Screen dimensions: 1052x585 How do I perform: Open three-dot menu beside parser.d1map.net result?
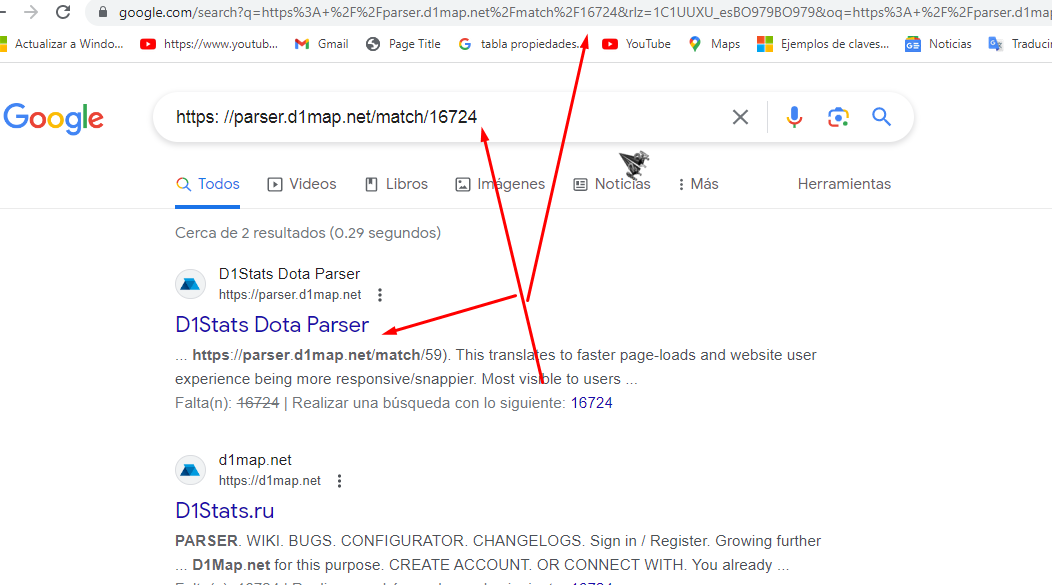[x=380, y=295]
